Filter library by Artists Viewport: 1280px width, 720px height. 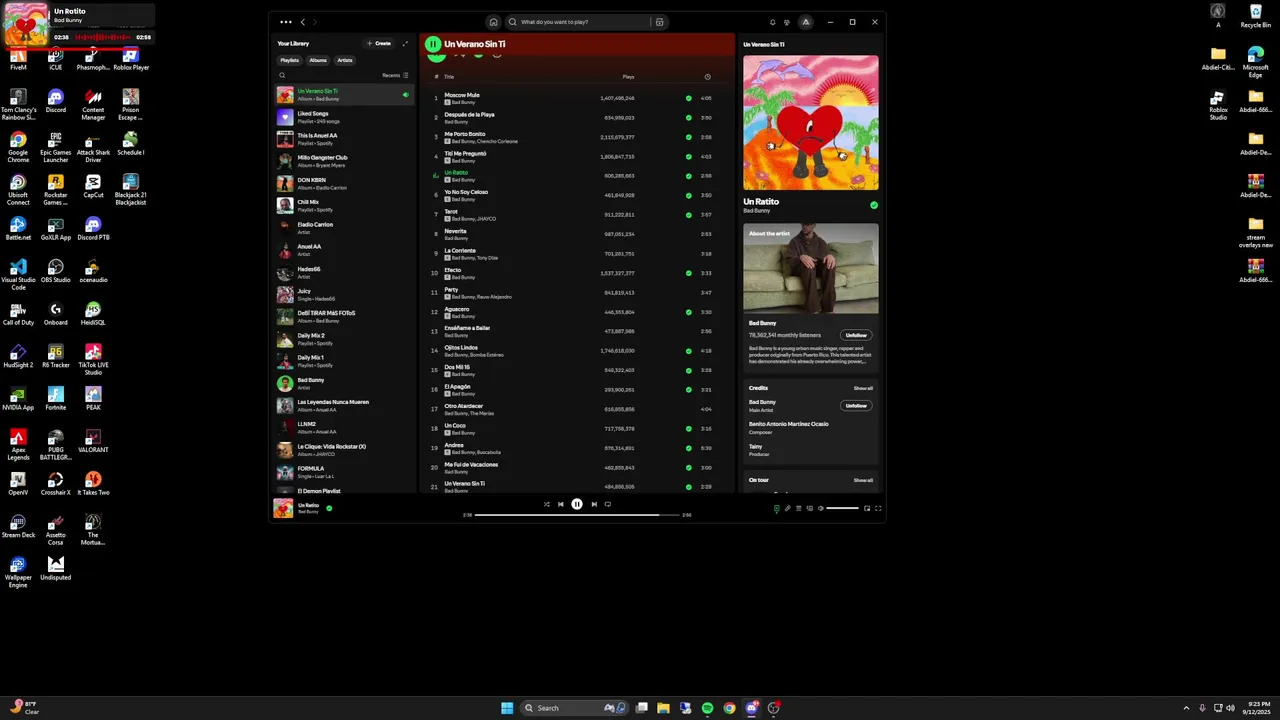pyautogui.click(x=345, y=60)
